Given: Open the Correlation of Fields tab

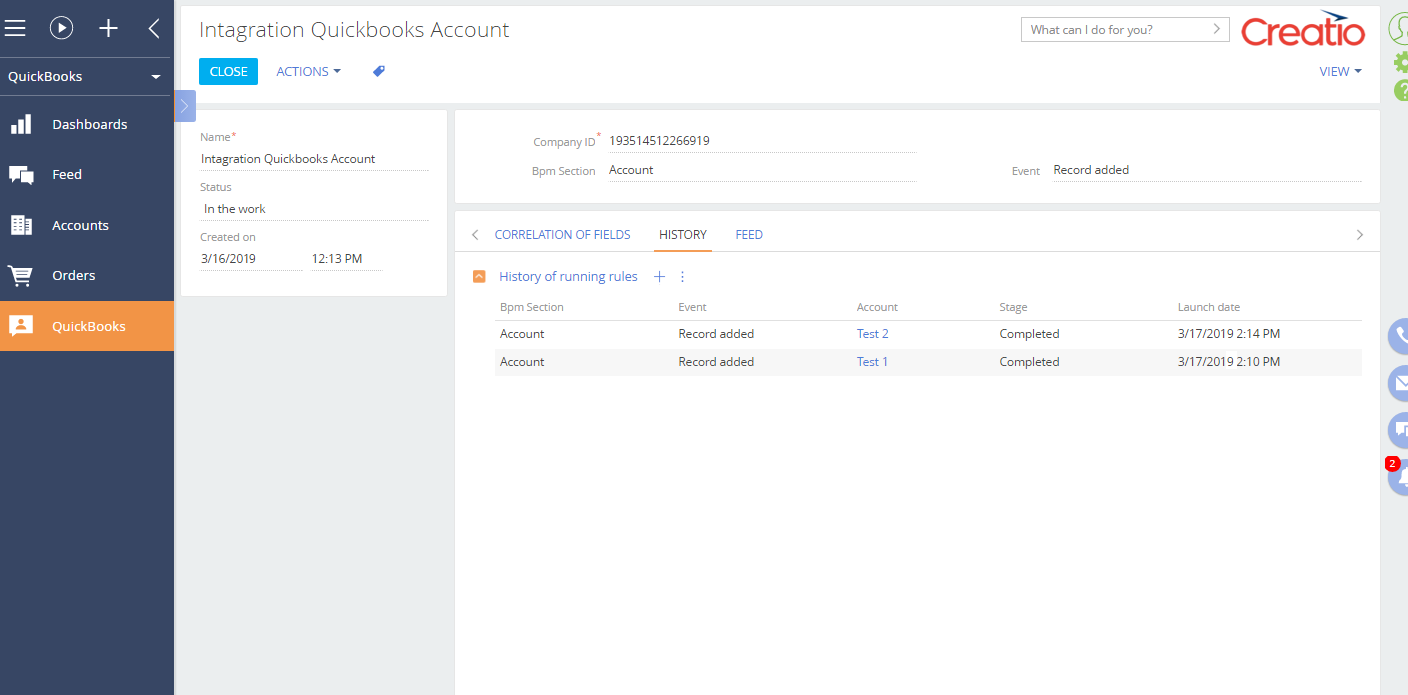Looking at the screenshot, I should 562,234.
